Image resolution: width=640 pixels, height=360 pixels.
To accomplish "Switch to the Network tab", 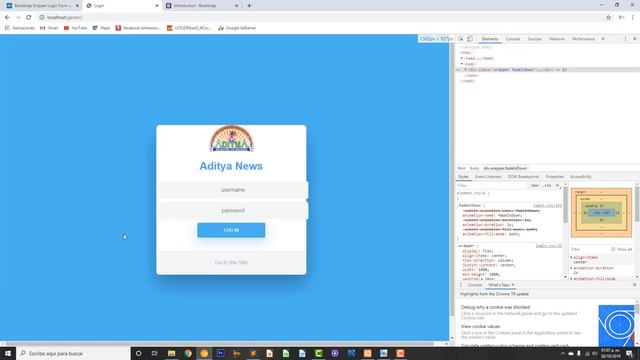I will coord(556,39).
